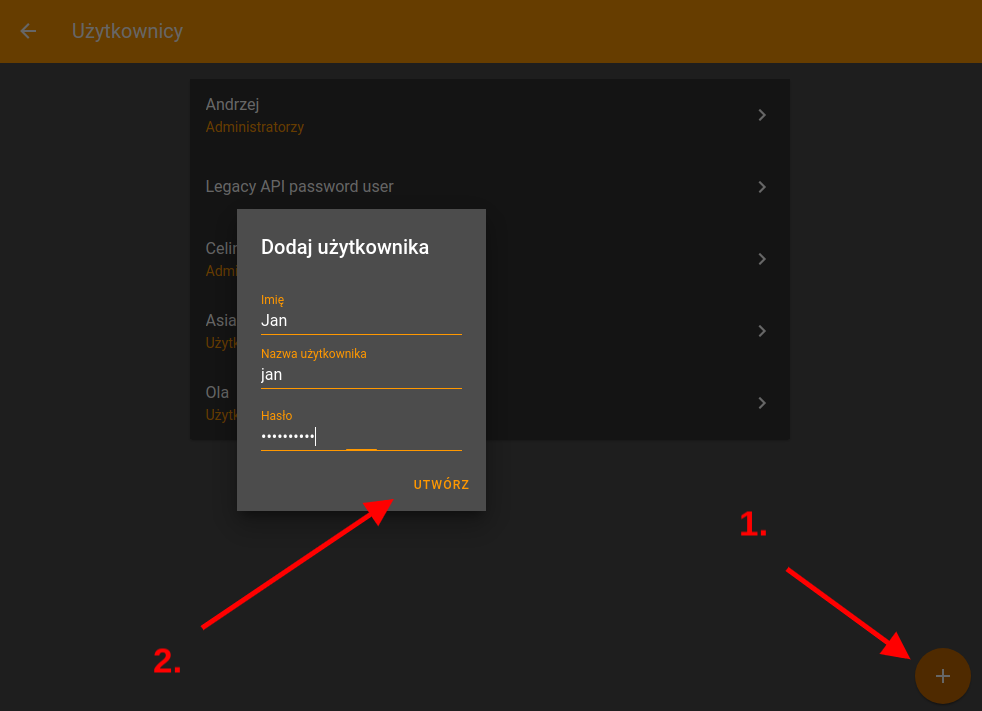Screen dimensions: 982x711
Task: Select Legacy API password user entry
Action: point(299,187)
